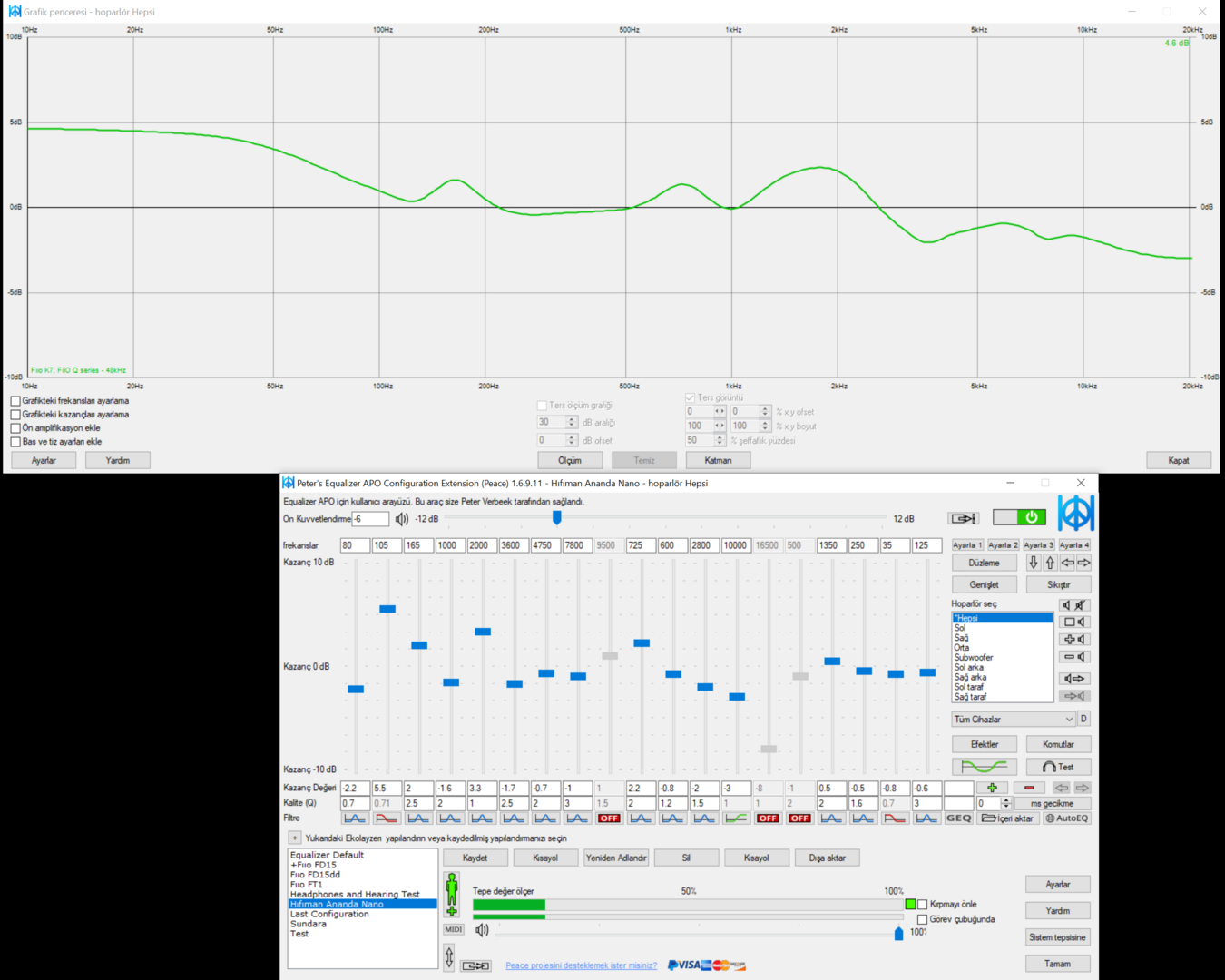Screen dimensions: 1225x980
Task: Click the ms gecikme delay stepper arrows
Action: (x=1005, y=803)
